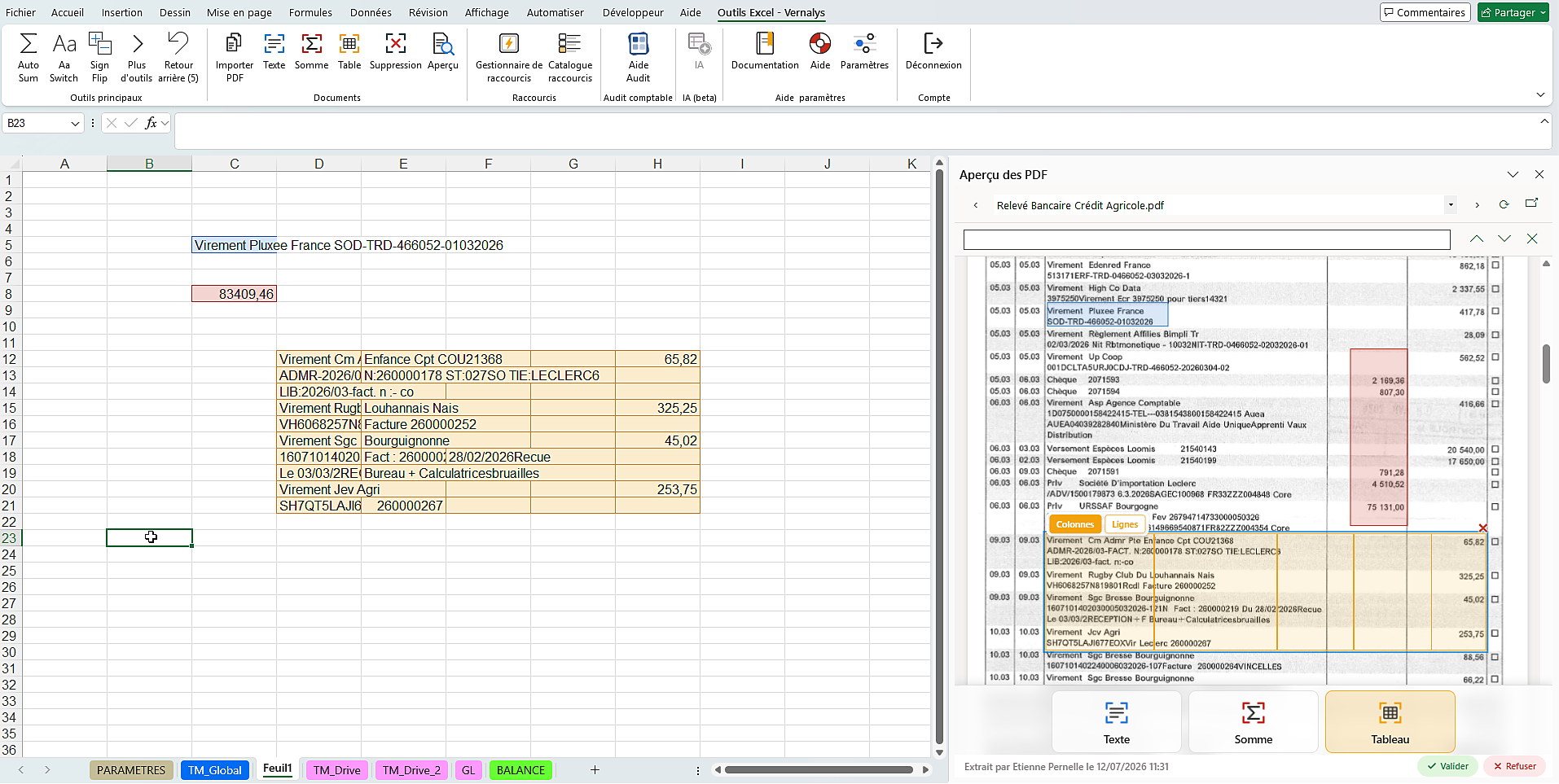
Task: Click Importer PDF icon
Action: pyautogui.click(x=235, y=44)
